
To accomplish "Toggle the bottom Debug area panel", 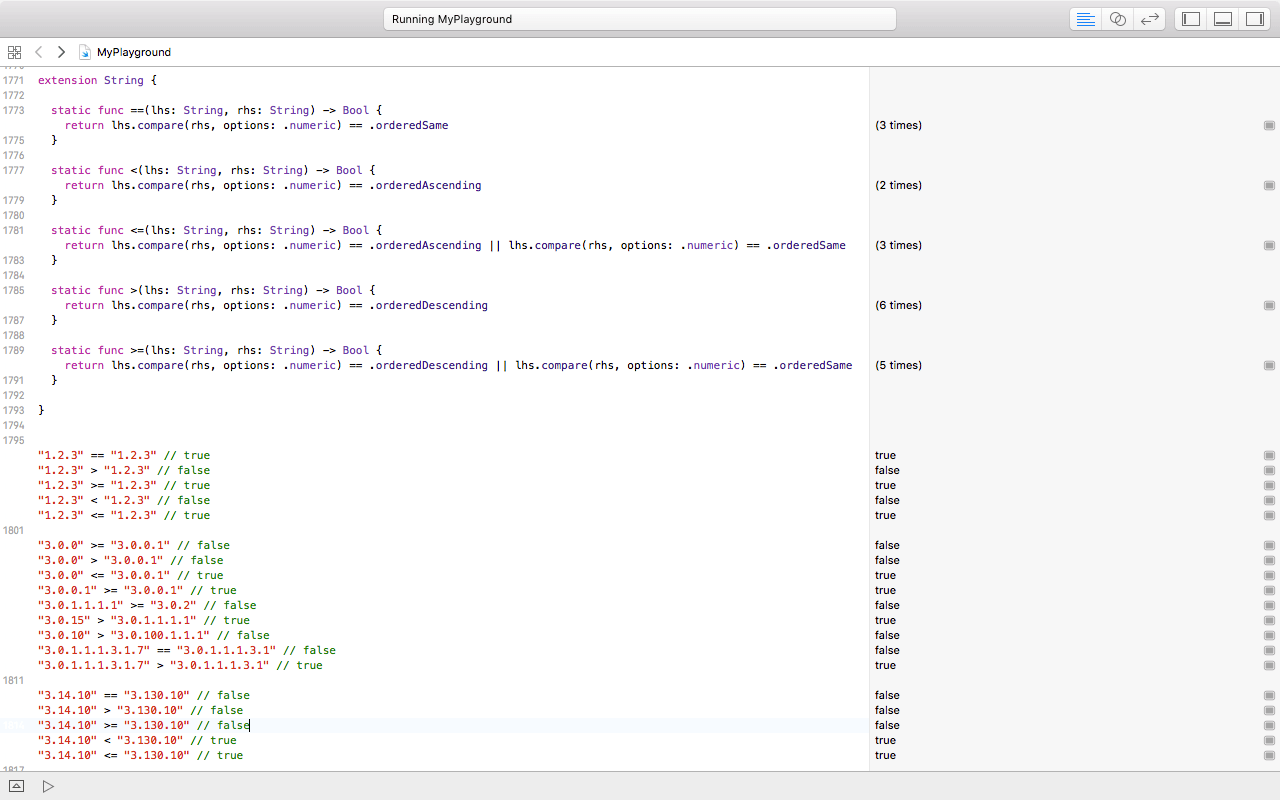I will point(1222,18).
